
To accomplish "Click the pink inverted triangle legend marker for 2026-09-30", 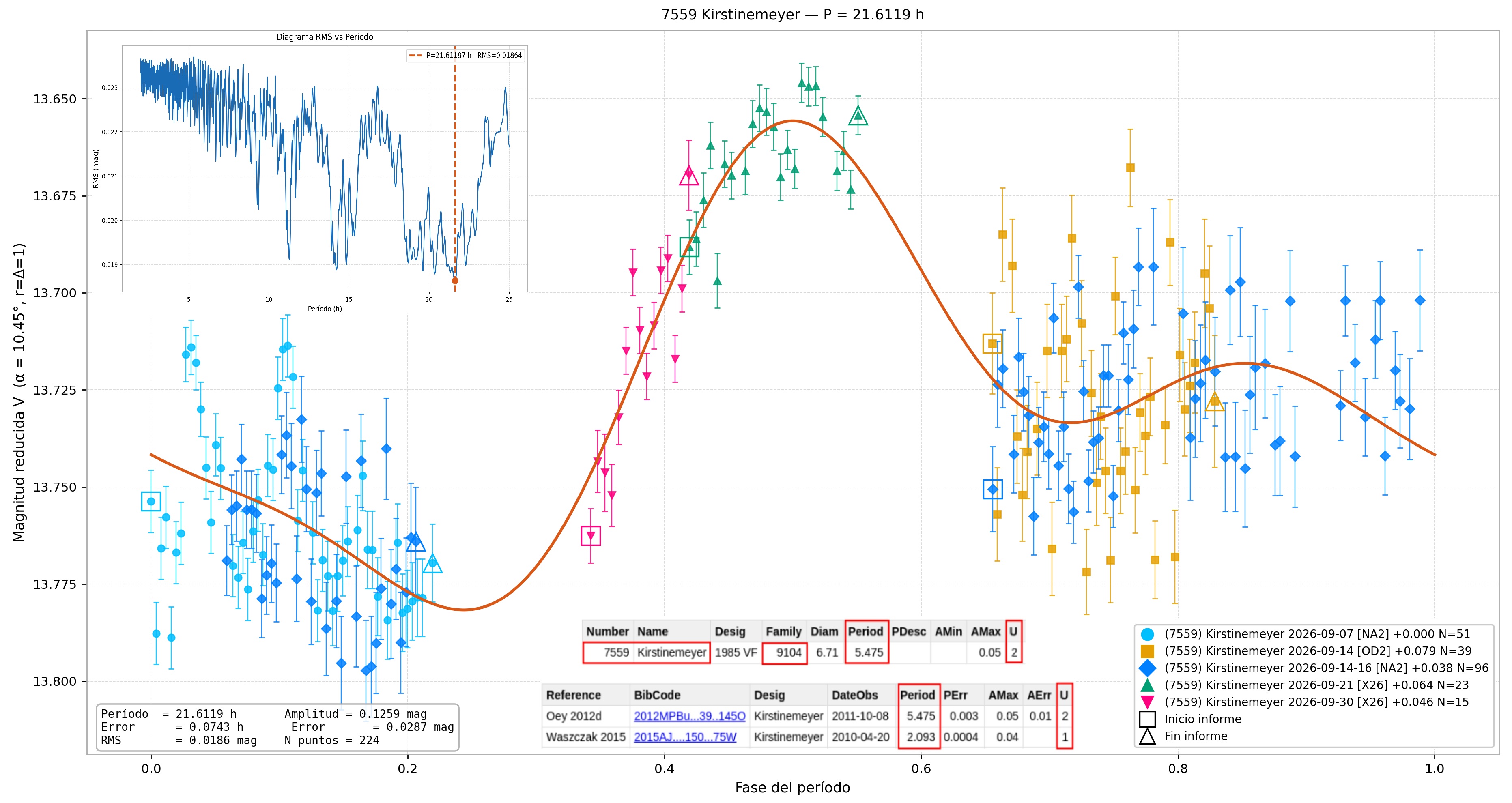I will (x=1147, y=703).
